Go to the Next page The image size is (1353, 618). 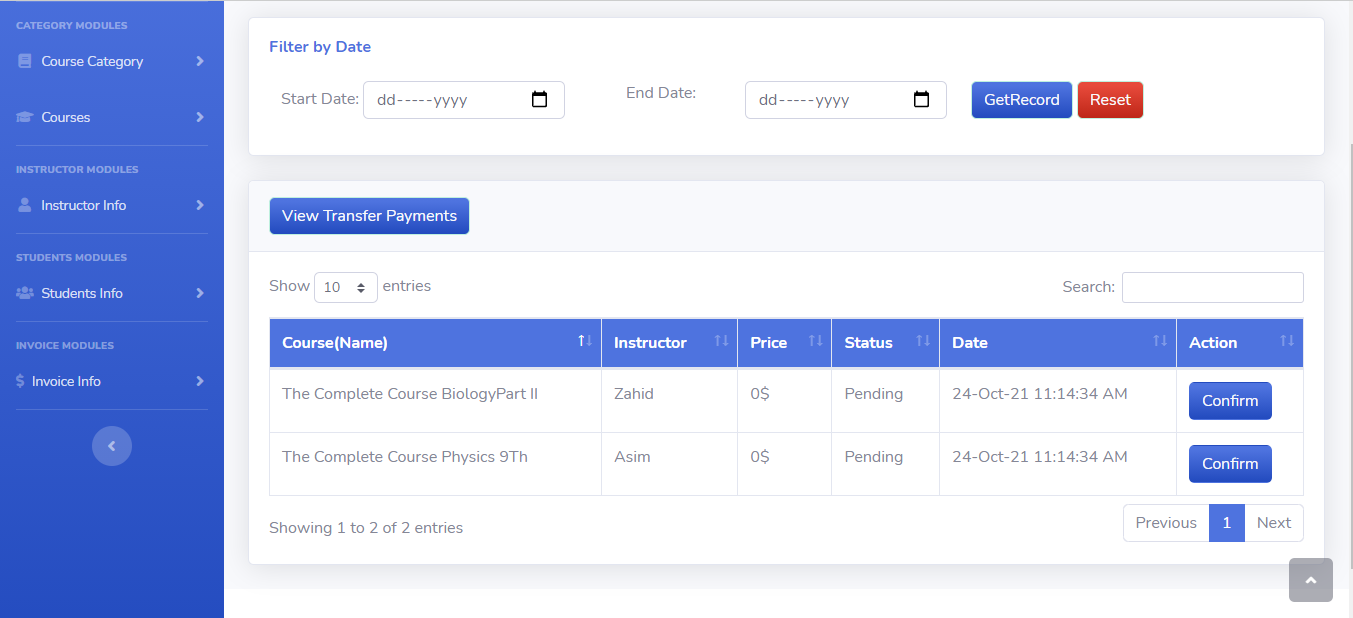[1274, 523]
